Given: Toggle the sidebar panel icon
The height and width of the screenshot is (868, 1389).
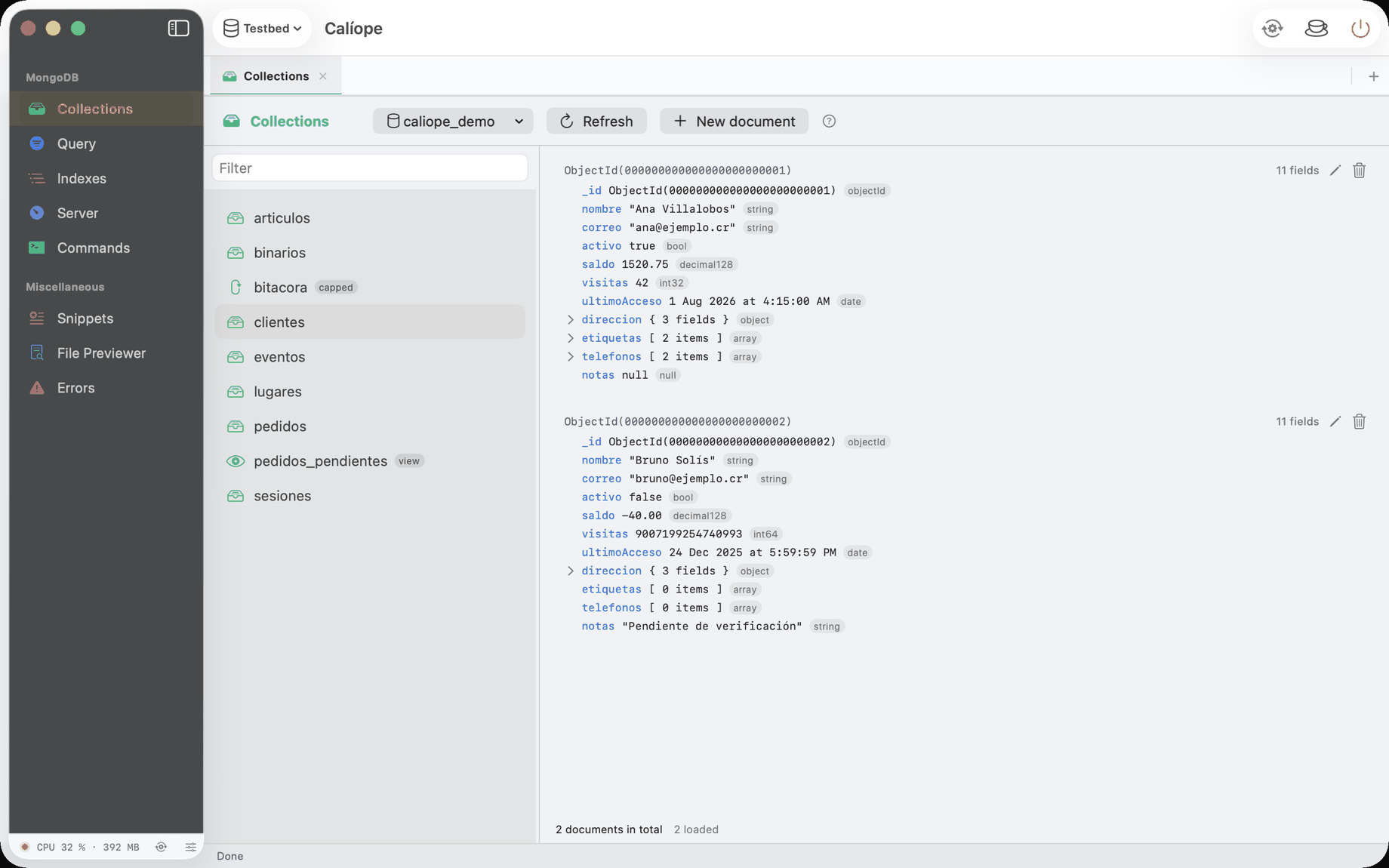Looking at the screenshot, I should pyautogui.click(x=178, y=29).
